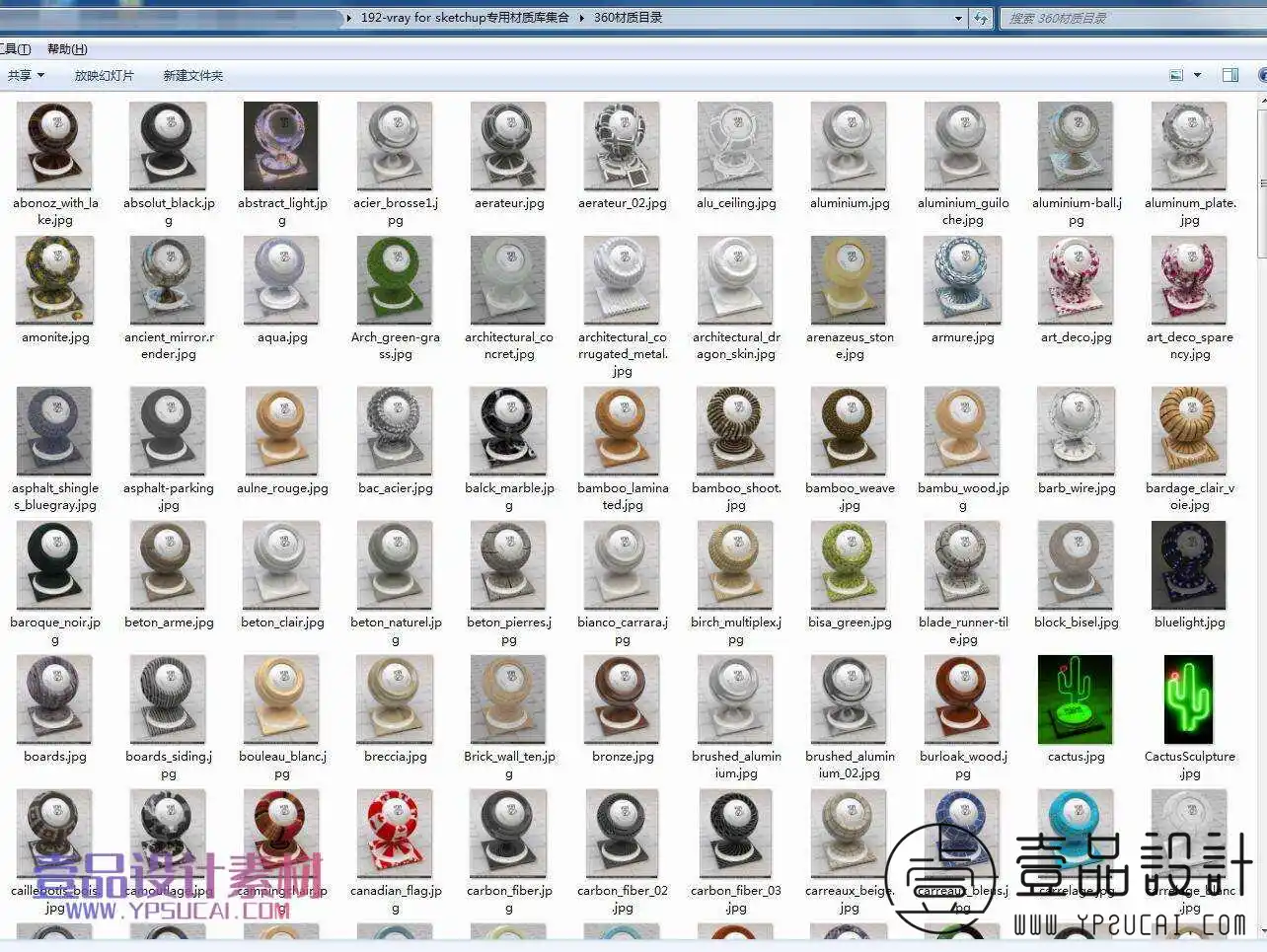Select bamboo_shoot.jpg thumbnail
1267x952 pixels.
coord(735,431)
